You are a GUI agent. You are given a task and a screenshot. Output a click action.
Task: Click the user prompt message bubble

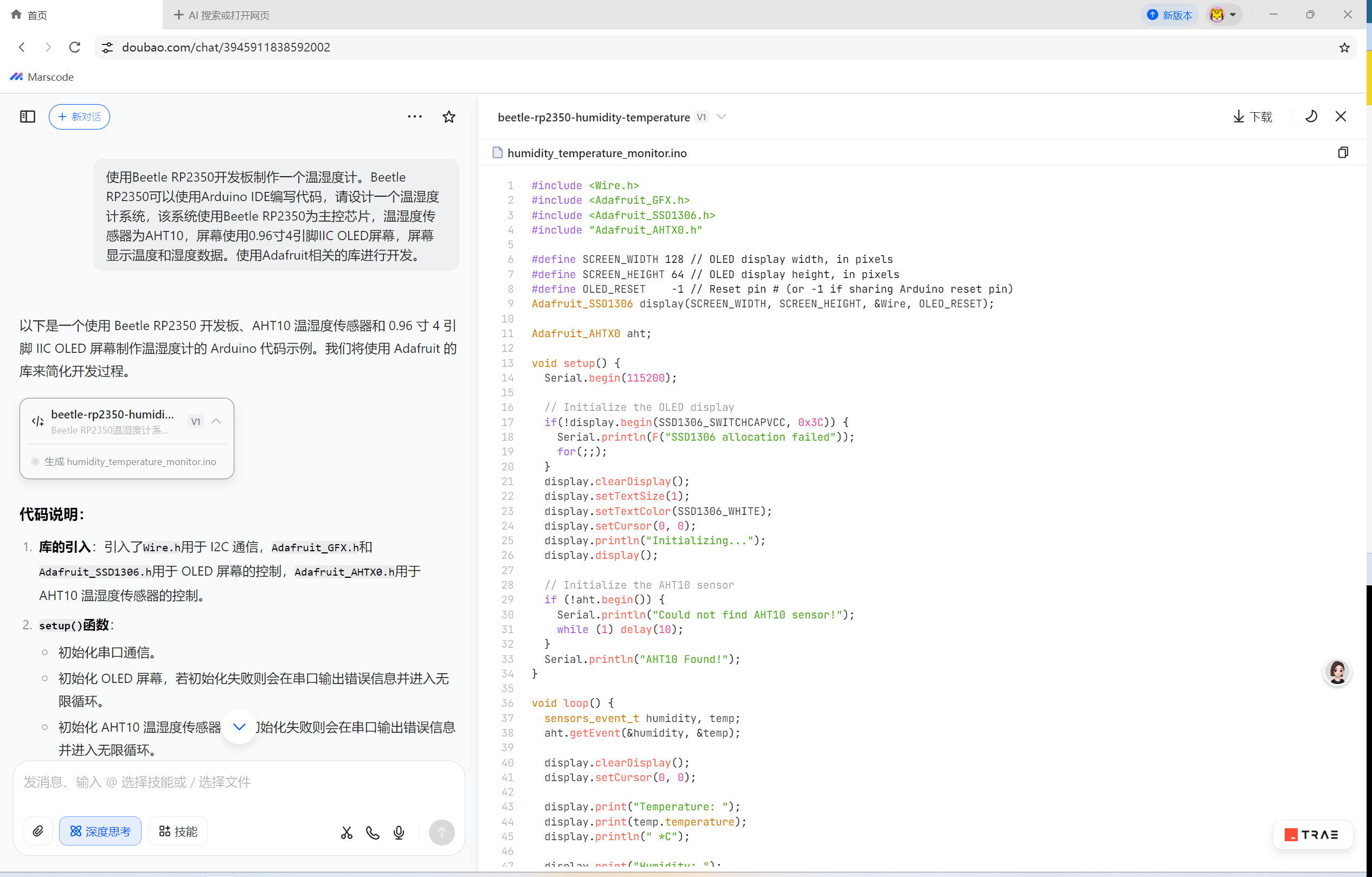point(276,215)
